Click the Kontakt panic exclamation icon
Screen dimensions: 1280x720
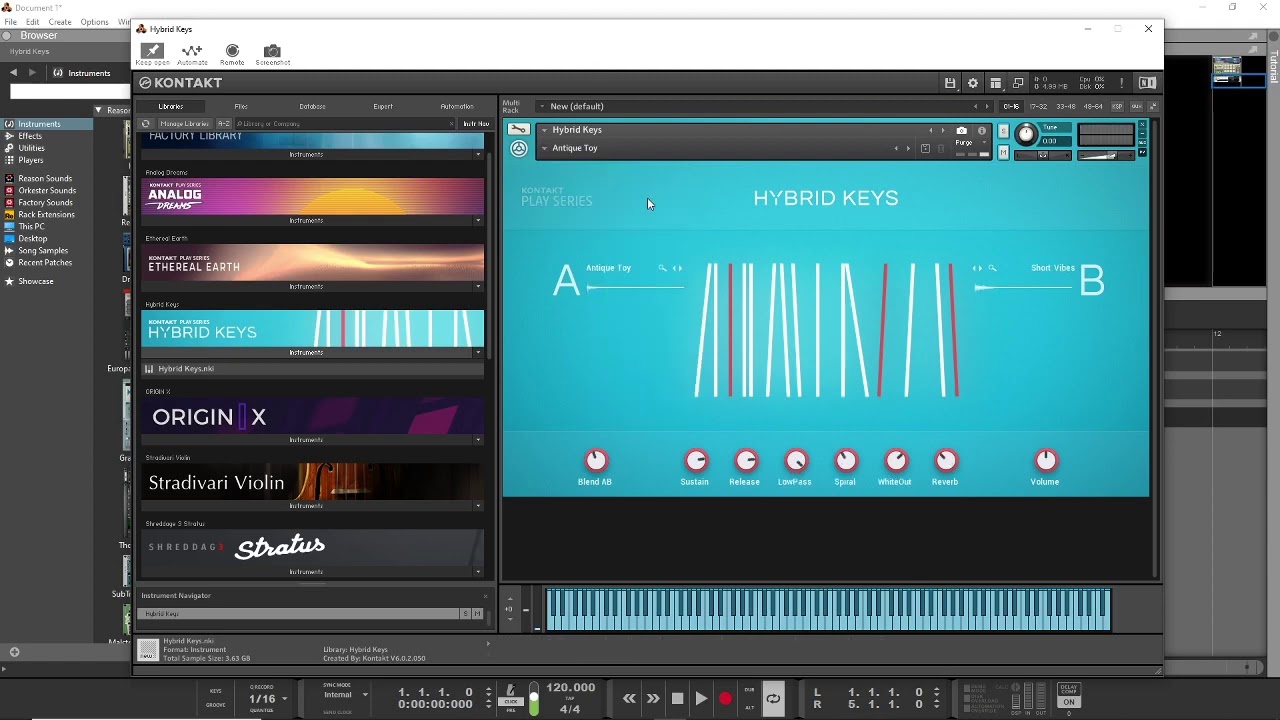(x=1122, y=83)
